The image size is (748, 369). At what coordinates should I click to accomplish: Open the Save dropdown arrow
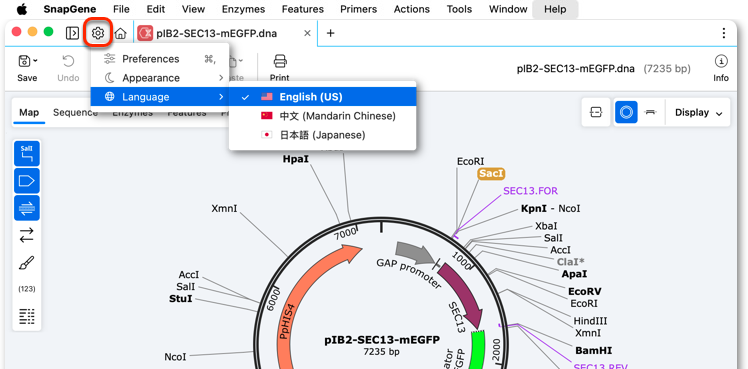(36, 61)
